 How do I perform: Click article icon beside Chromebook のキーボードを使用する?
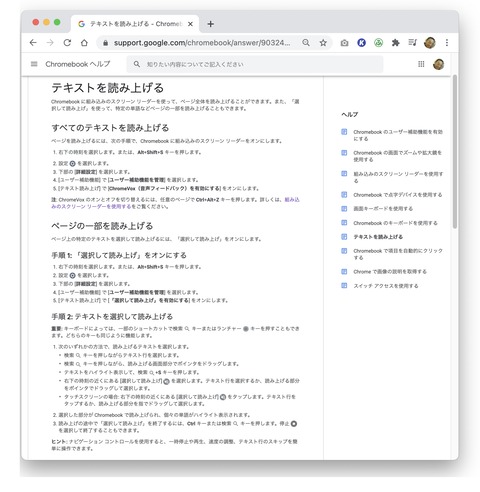[344, 223]
